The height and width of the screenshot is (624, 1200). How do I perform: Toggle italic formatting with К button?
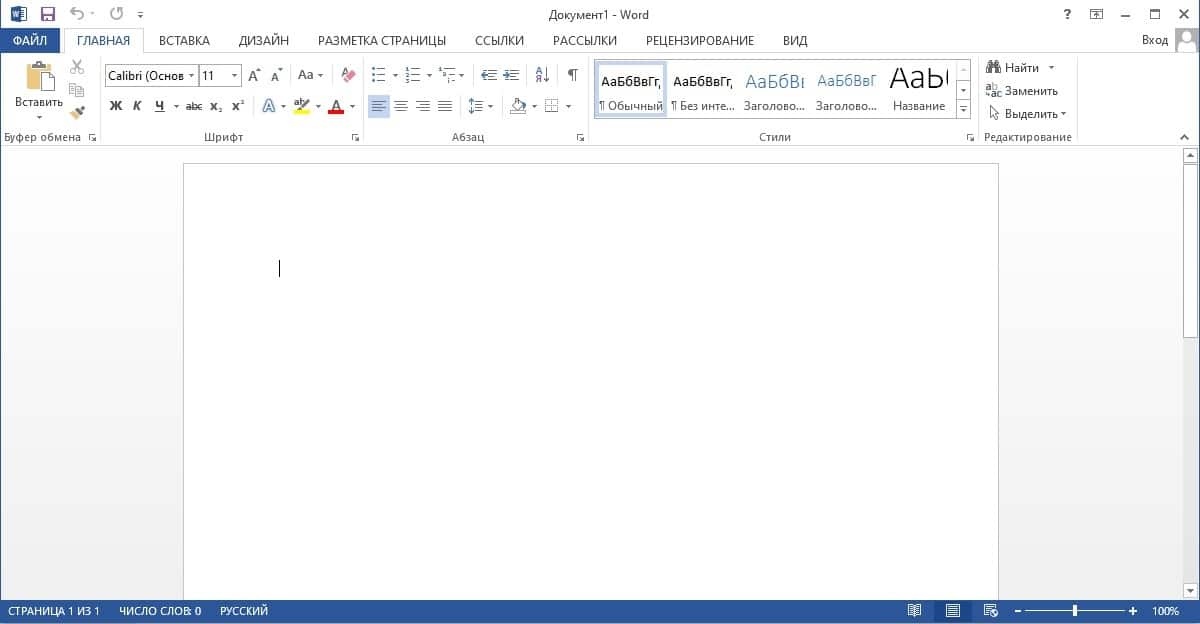pyautogui.click(x=137, y=103)
